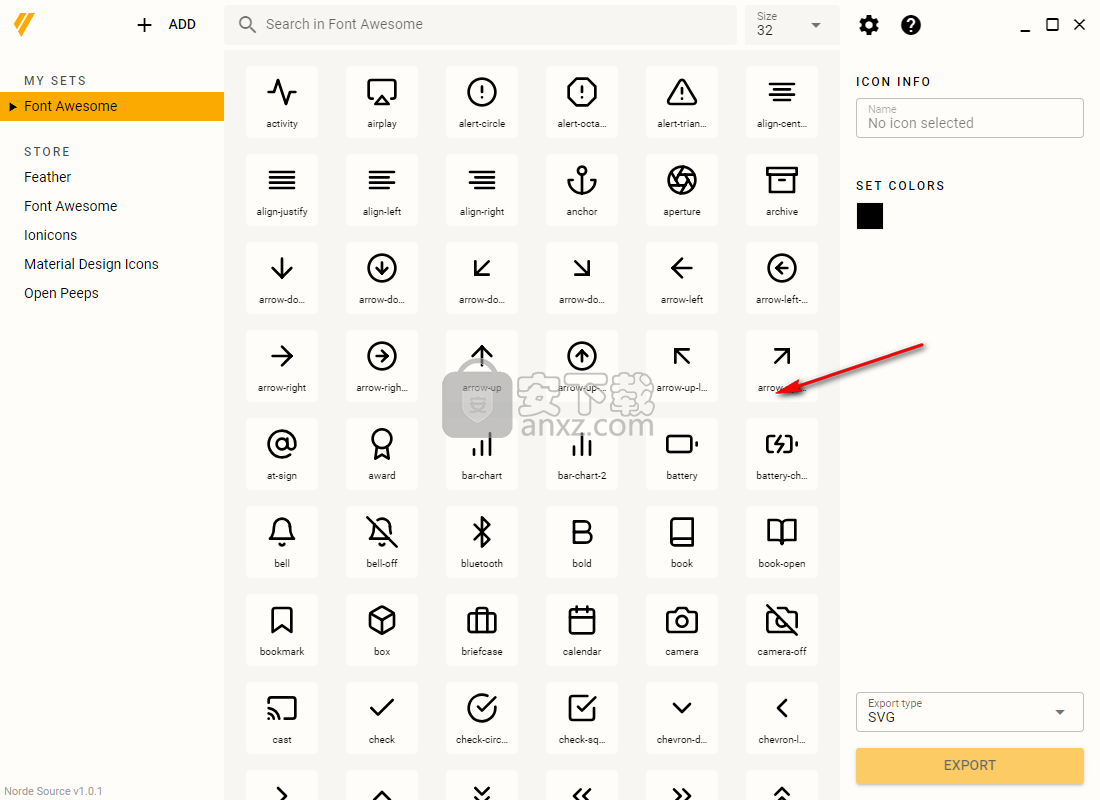Select the align-center icon

pos(782,102)
